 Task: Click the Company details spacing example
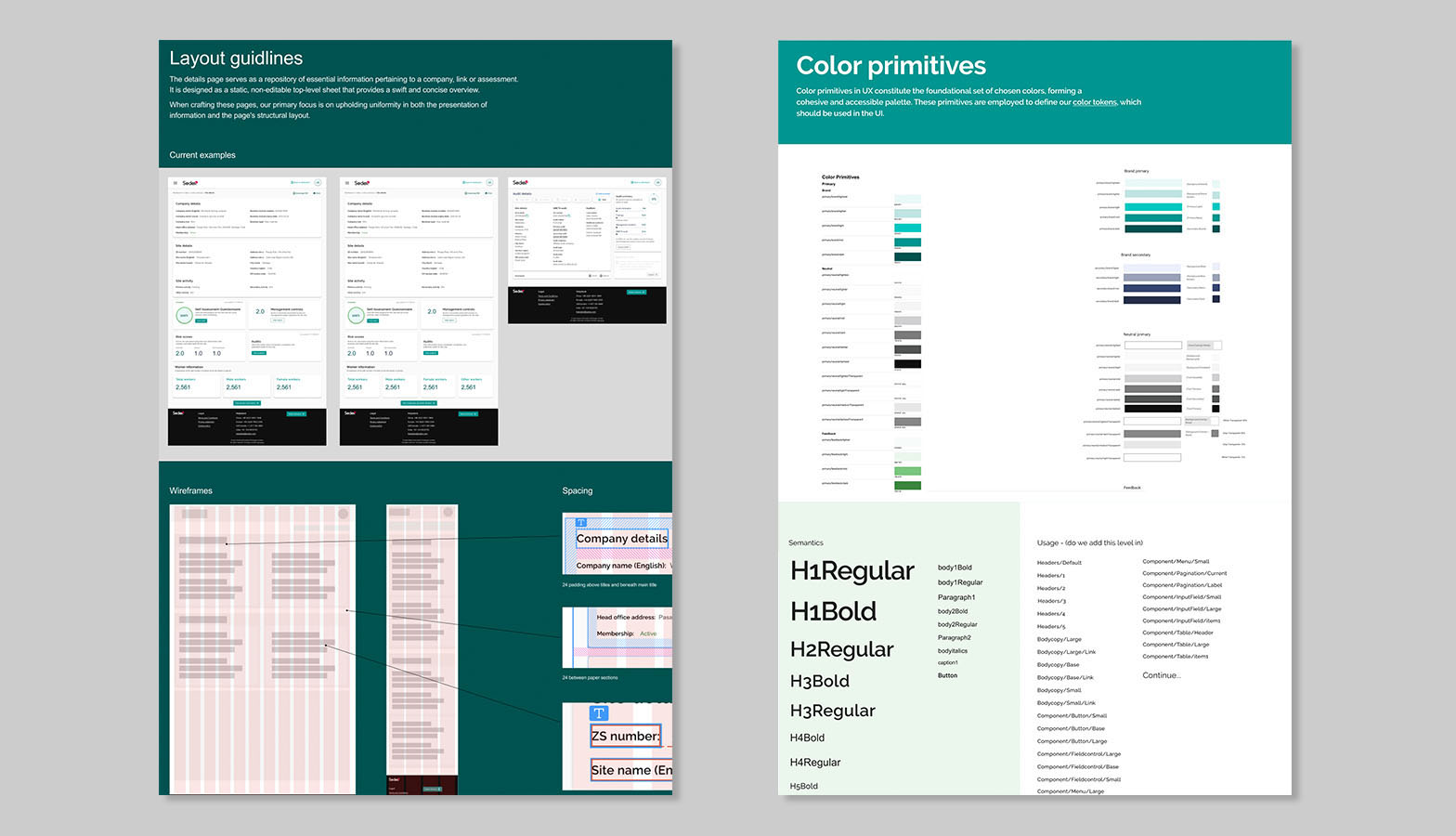pyautogui.click(x=617, y=544)
